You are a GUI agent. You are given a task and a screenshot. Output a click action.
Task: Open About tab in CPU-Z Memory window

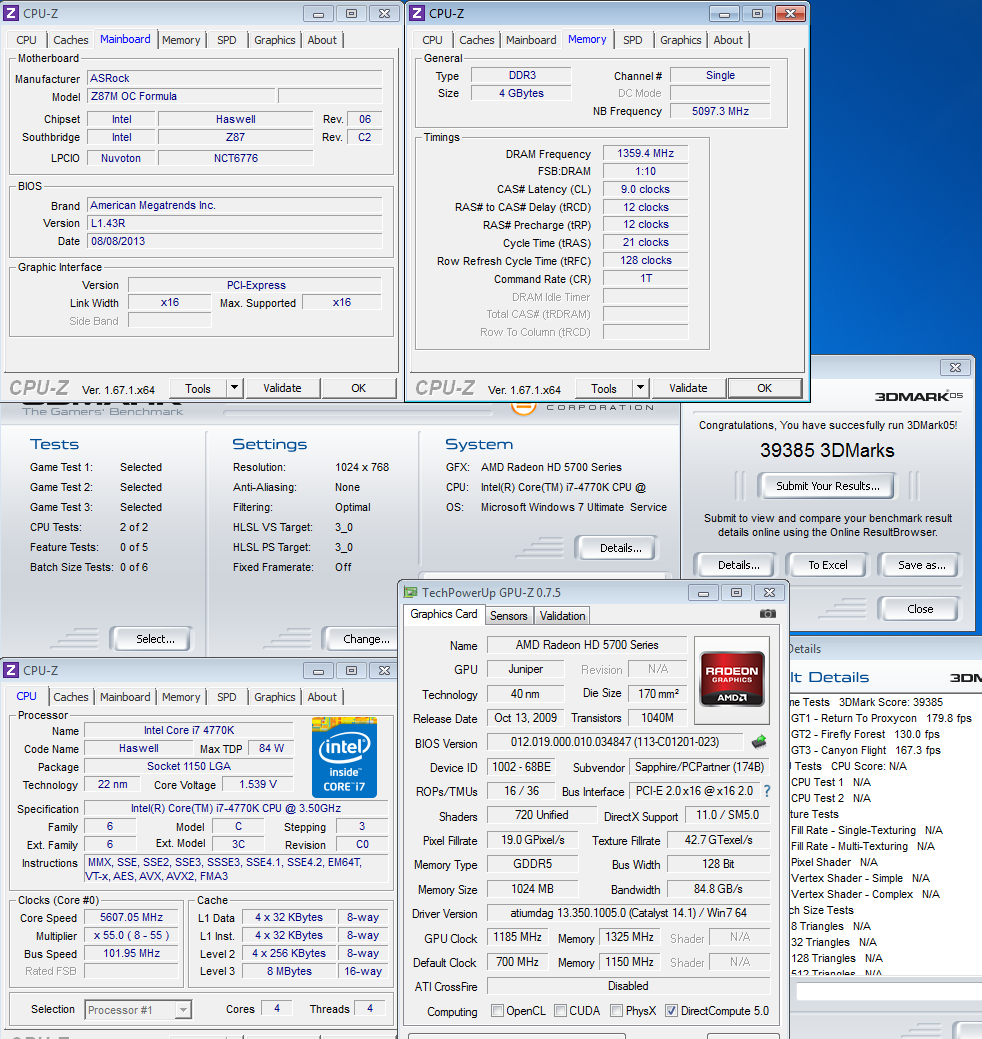[728, 40]
